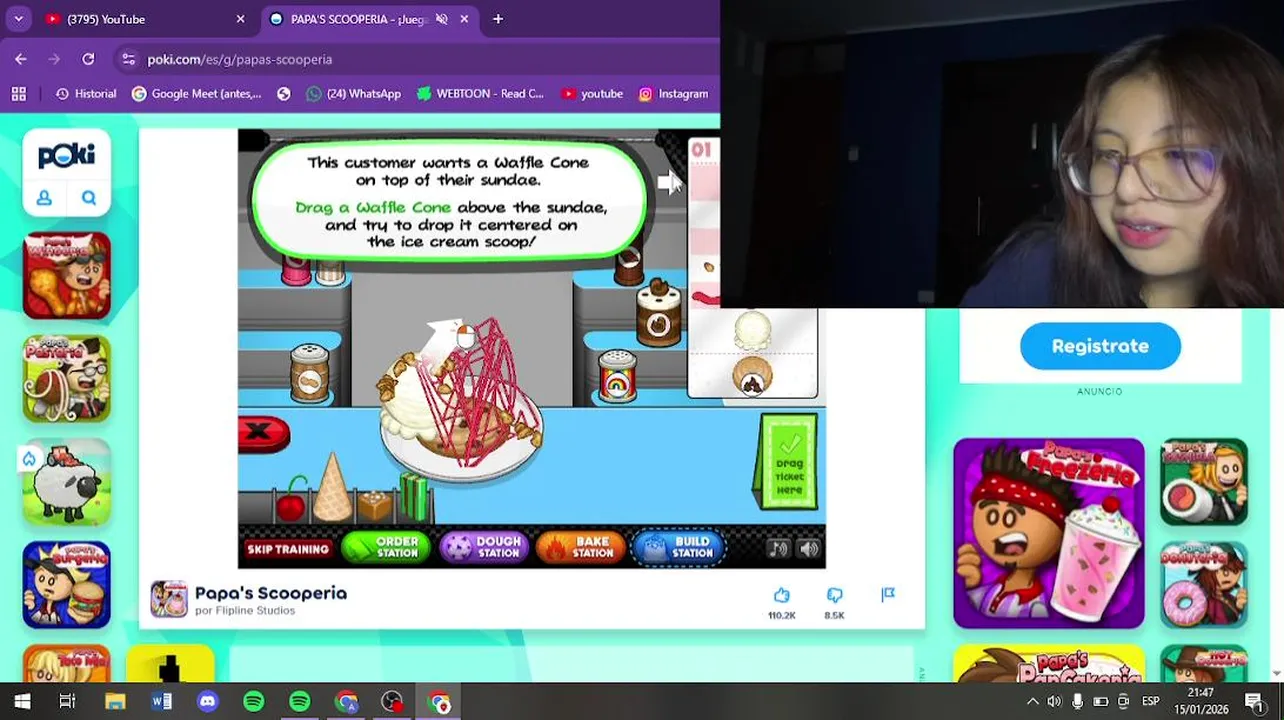Viewport: 1284px width, 720px height.
Task: Open the Poki search icon
Action: pos(89,198)
